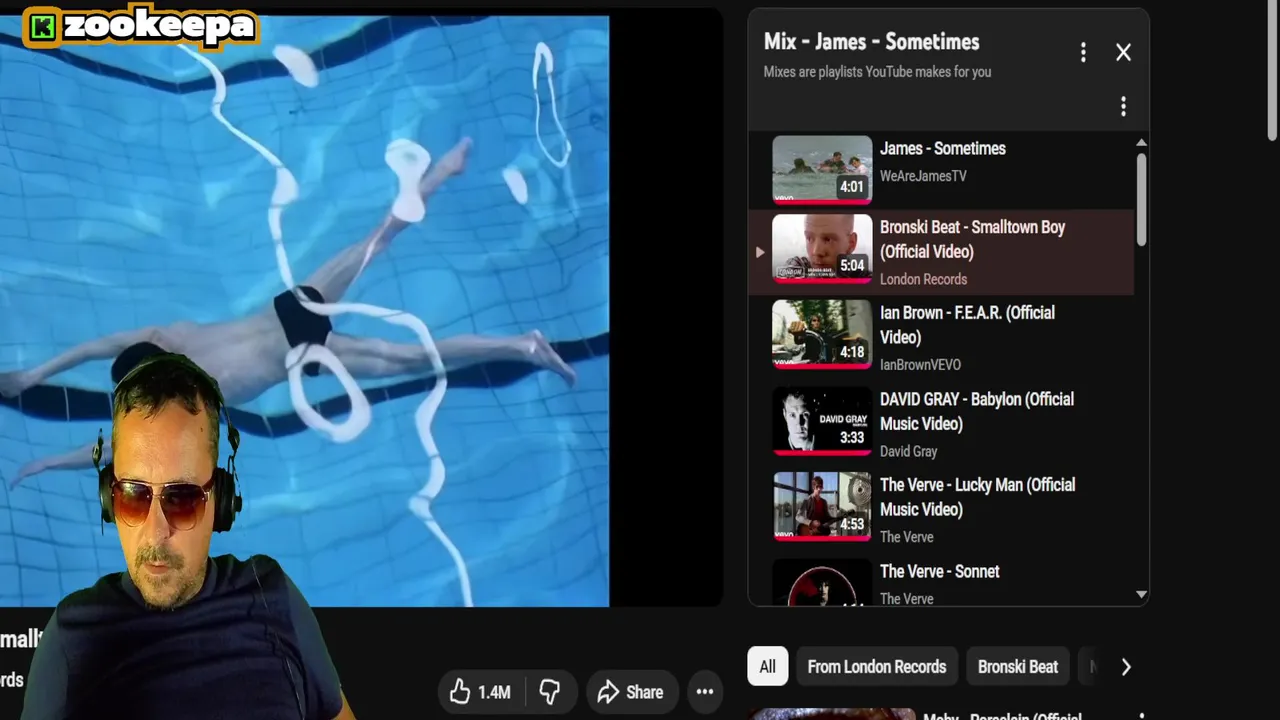Select From London Records filter chip
Viewport: 1280px width, 720px height.
(877, 667)
